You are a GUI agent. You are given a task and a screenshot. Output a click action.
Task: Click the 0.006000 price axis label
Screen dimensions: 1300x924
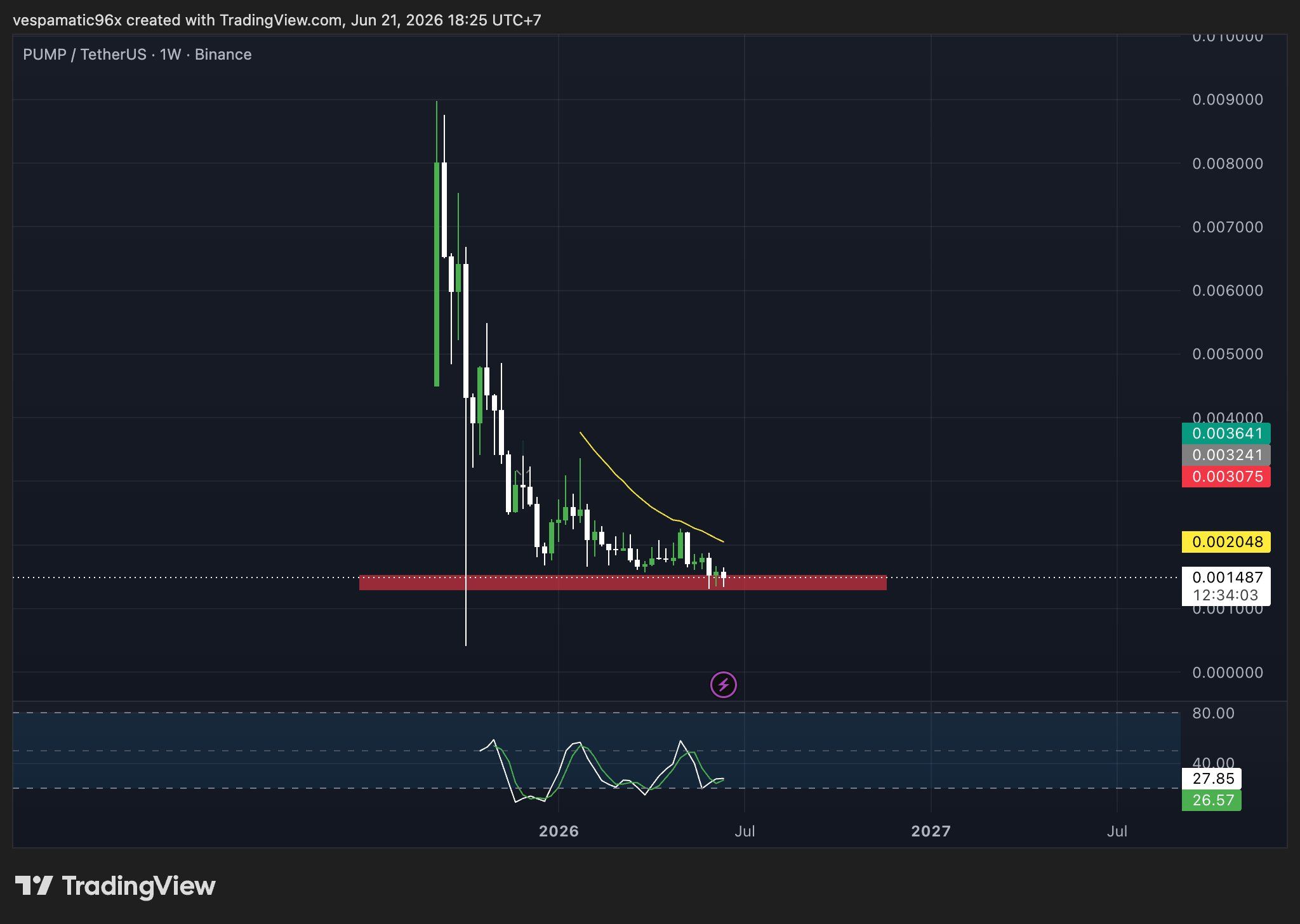[1228, 291]
